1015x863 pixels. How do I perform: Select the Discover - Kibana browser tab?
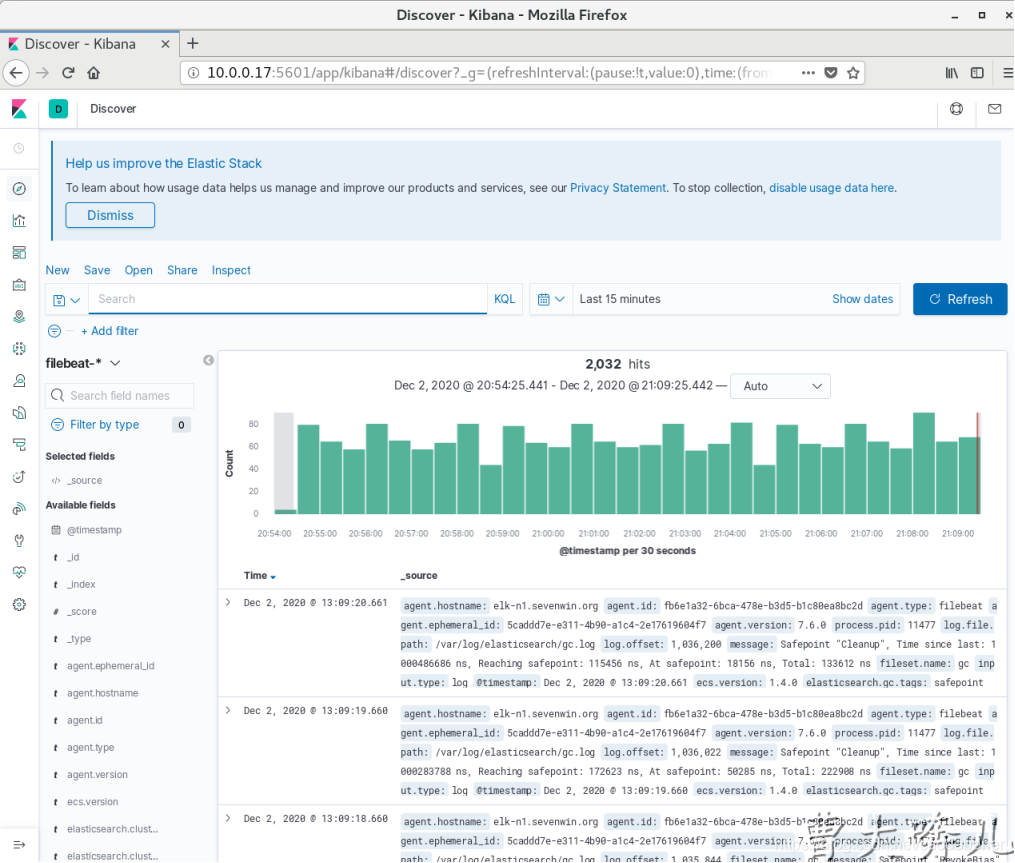coord(89,44)
